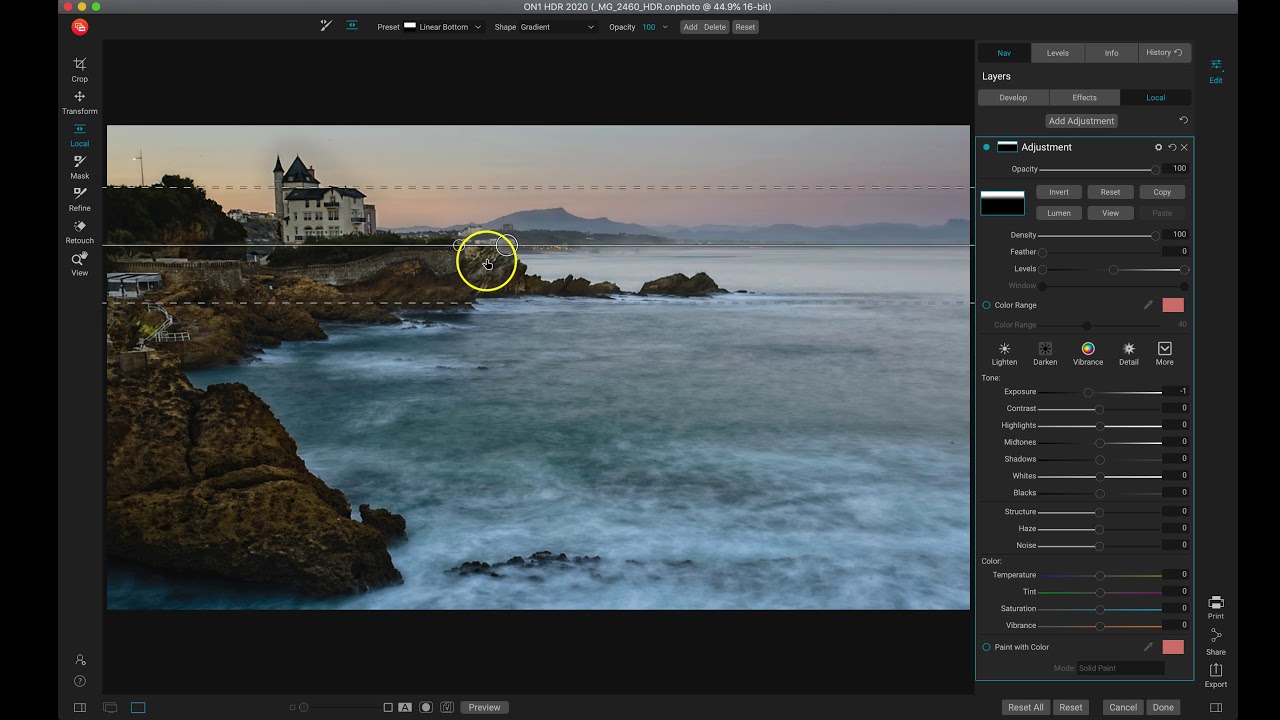The height and width of the screenshot is (720, 1280).
Task: Click the ON1 logo icon
Action: (80, 27)
